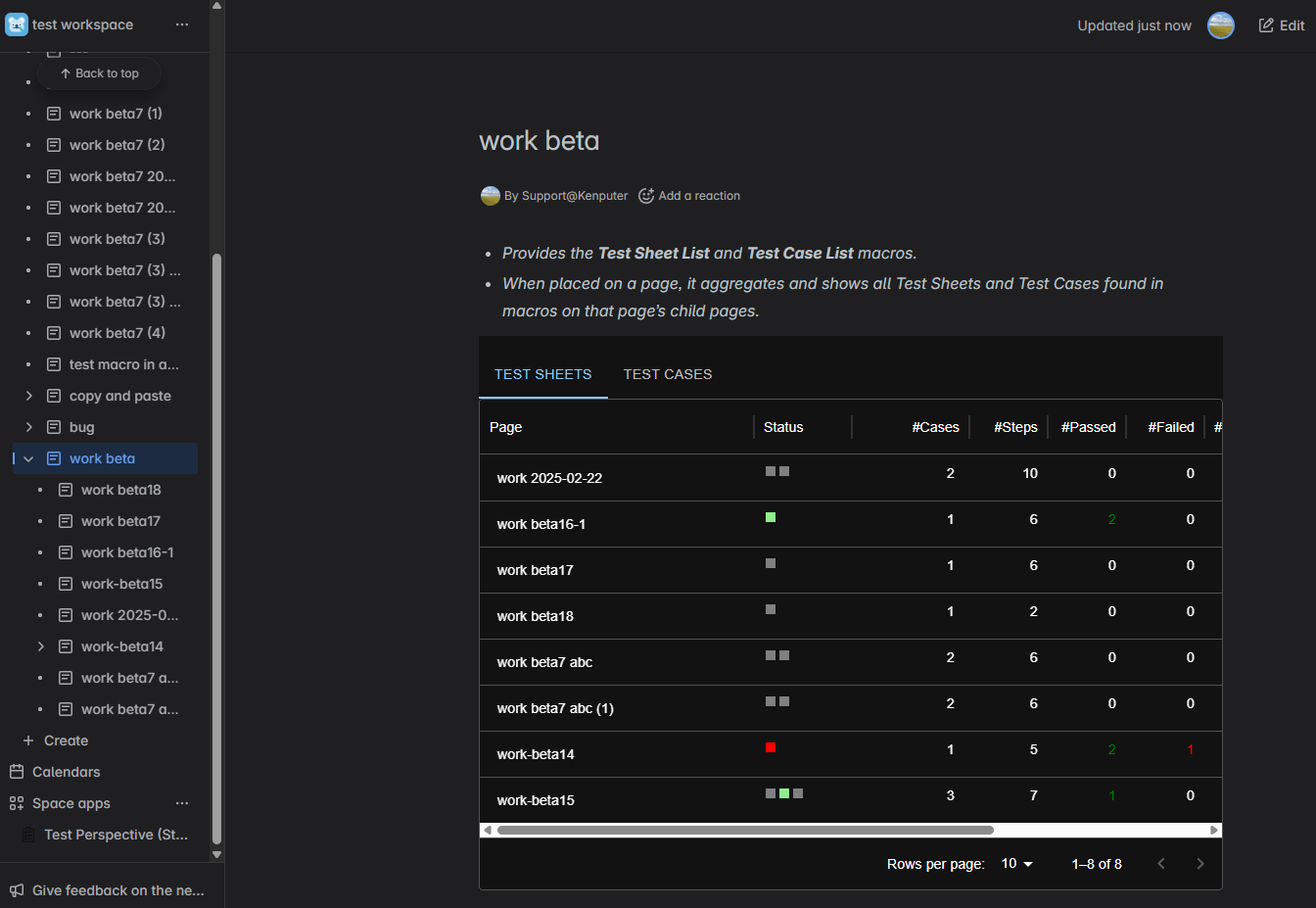Viewport: 1316px width, 908px height.
Task: Switch to the TEST CASES tab
Action: click(x=668, y=374)
